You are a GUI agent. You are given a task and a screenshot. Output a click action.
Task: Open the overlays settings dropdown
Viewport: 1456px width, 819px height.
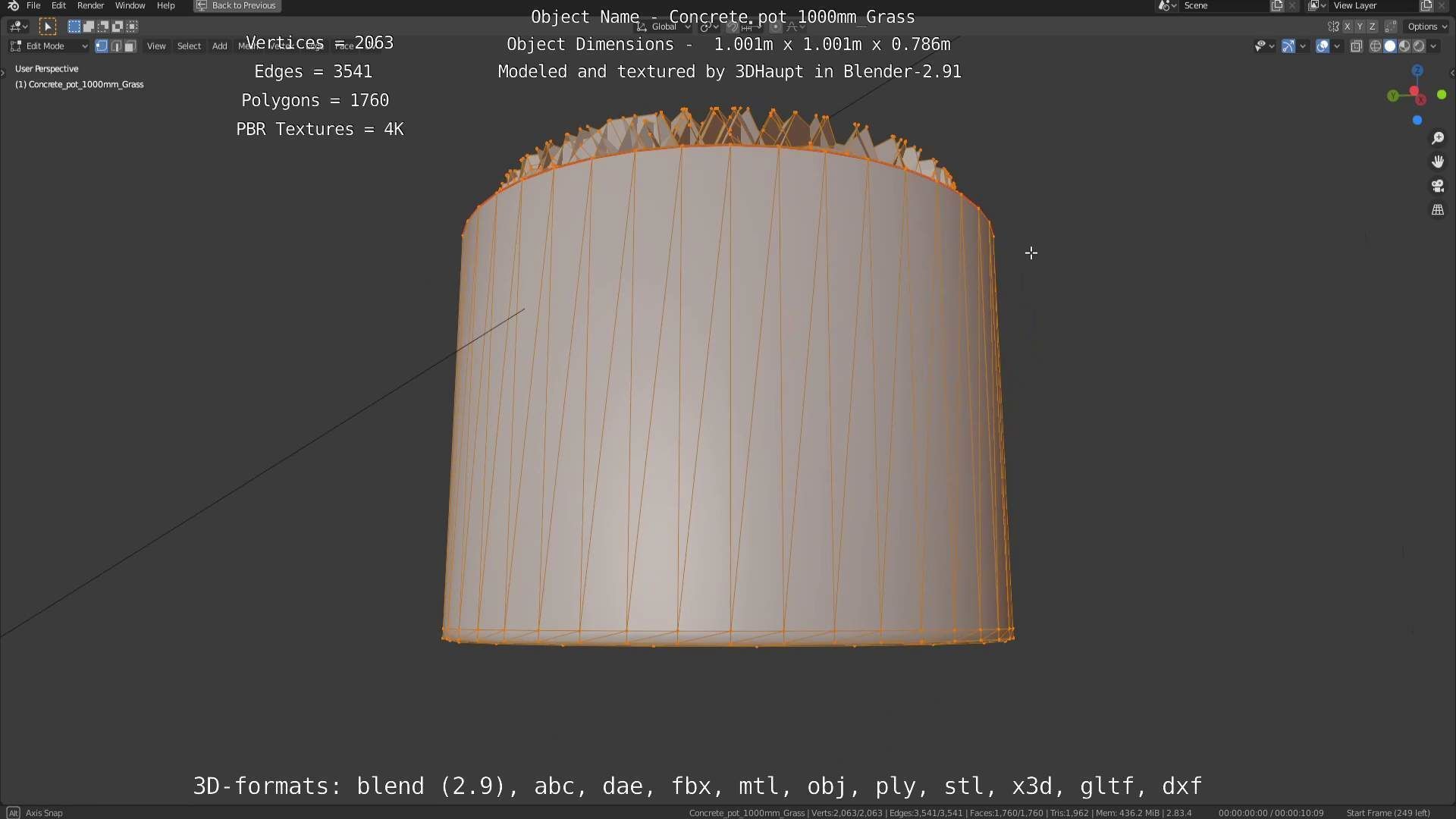[x=1337, y=46]
